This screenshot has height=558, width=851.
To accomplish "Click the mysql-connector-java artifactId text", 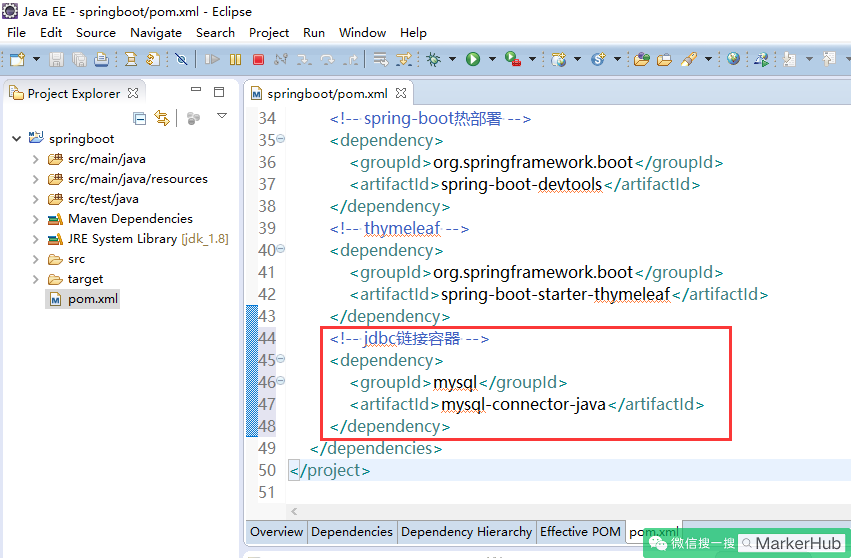I will [523, 404].
